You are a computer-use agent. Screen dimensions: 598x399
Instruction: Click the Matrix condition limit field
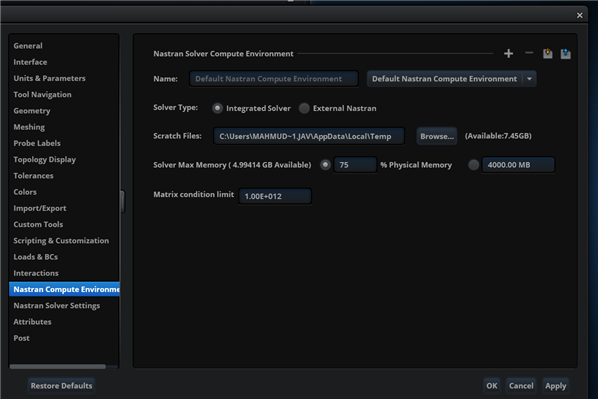[275, 196]
